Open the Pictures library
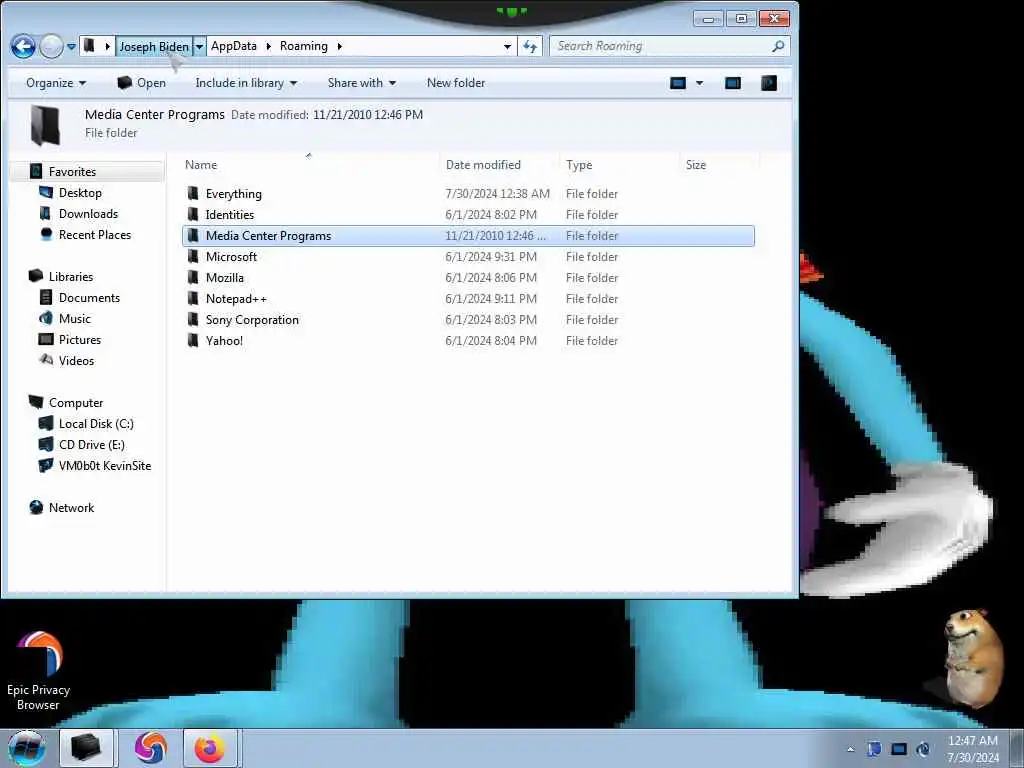The height and width of the screenshot is (768, 1024). point(80,340)
